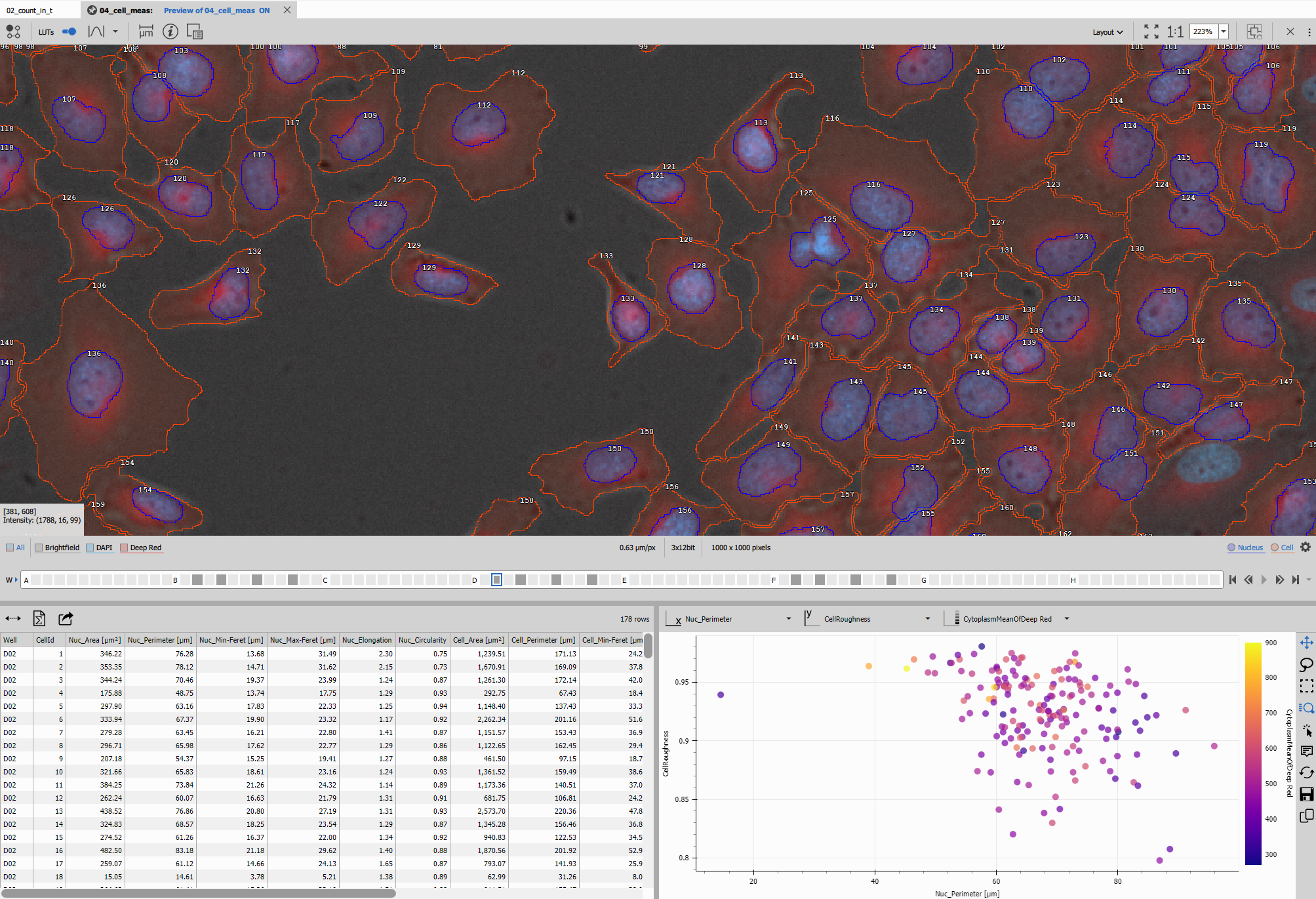Click the metadata report icon
Image resolution: width=1316 pixels, height=899 pixels.
(x=194, y=31)
